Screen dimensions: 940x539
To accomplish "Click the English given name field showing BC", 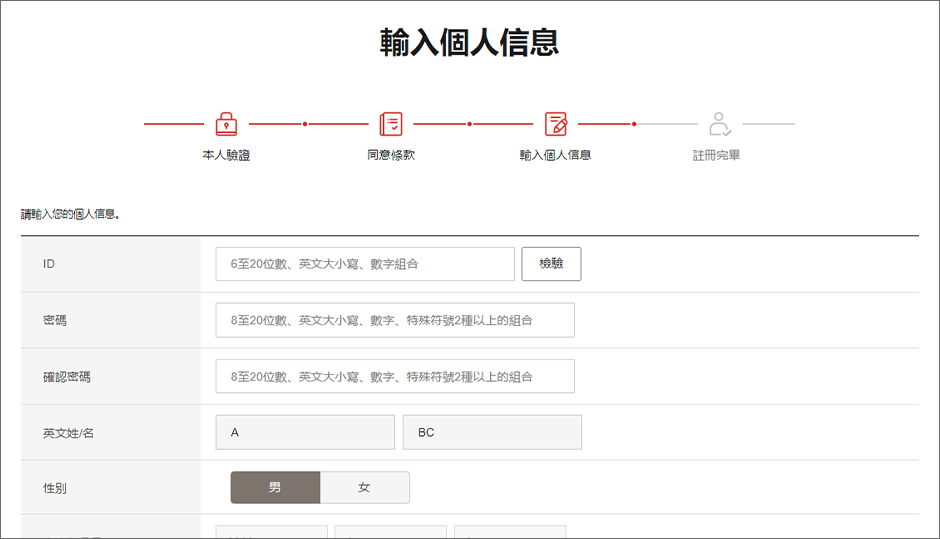I will pyautogui.click(x=492, y=433).
